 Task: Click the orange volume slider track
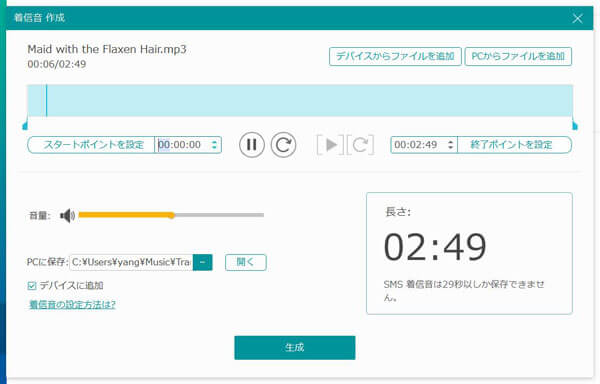coord(125,215)
